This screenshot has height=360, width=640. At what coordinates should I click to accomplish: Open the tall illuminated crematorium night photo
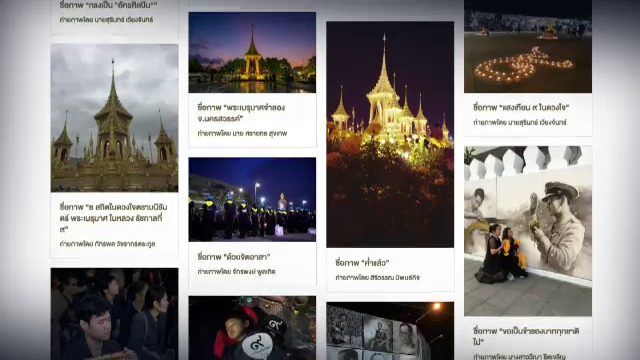click(x=390, y=134)
